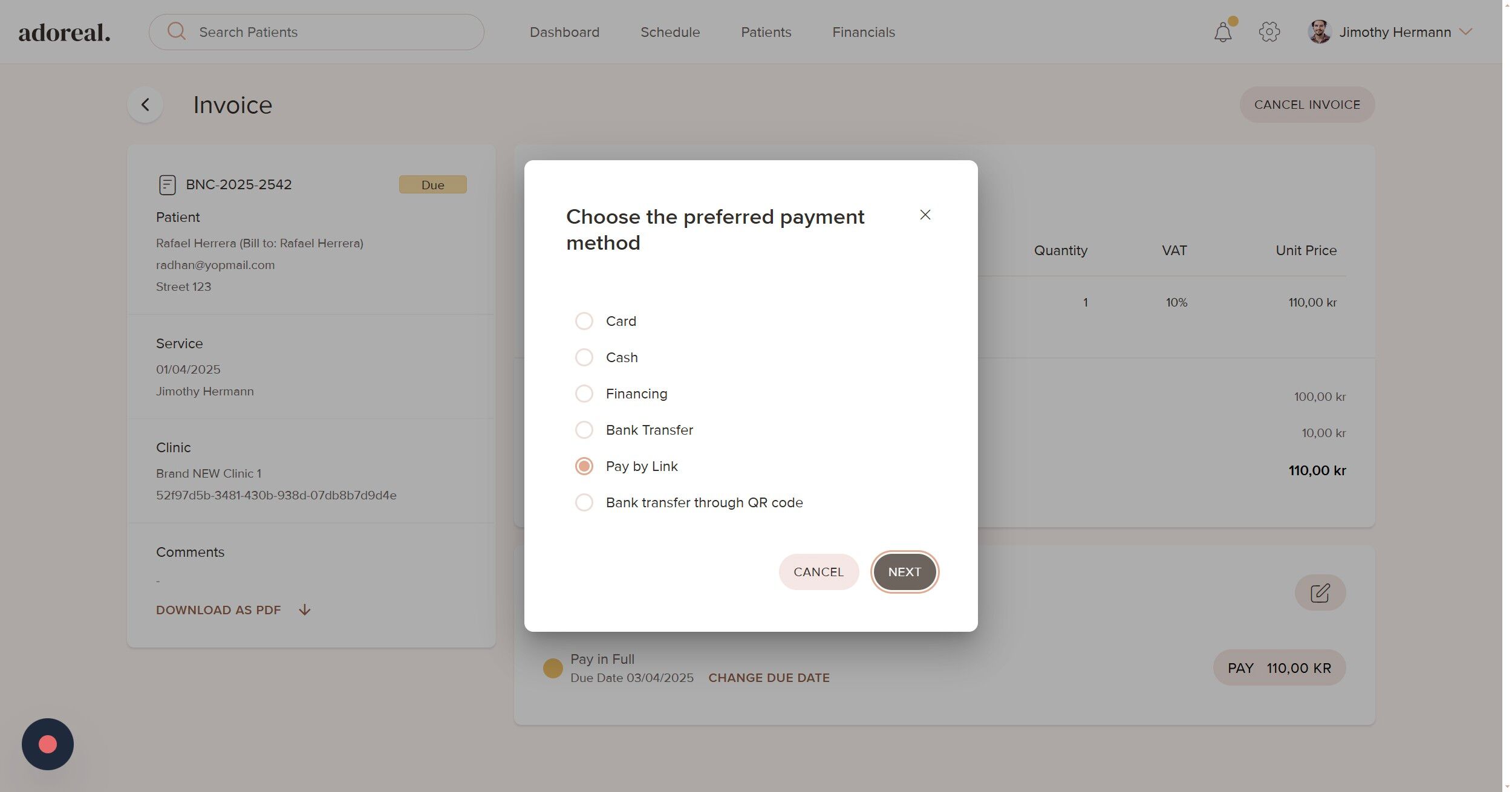Select the Cash radio button

click(584, 357)
